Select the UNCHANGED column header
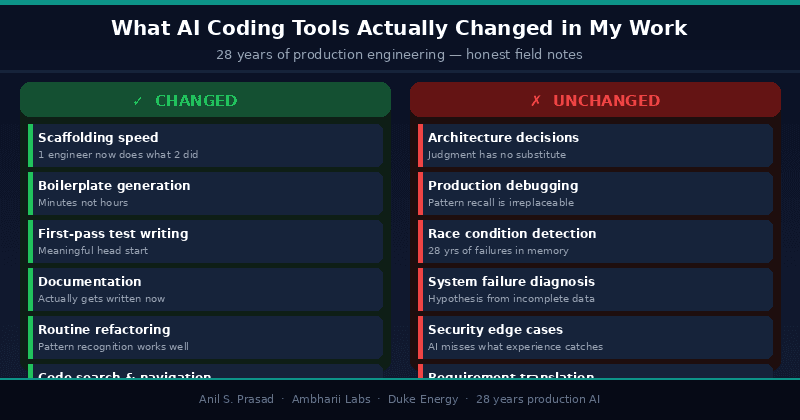This screenshot has width=800, height=420. 595,100
